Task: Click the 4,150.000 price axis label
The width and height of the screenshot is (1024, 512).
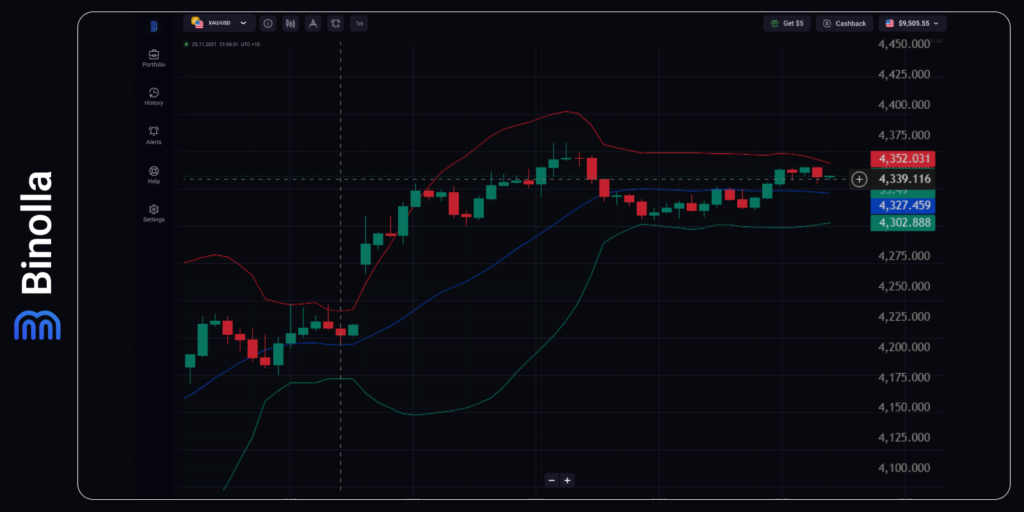Action: coord(904,408)
